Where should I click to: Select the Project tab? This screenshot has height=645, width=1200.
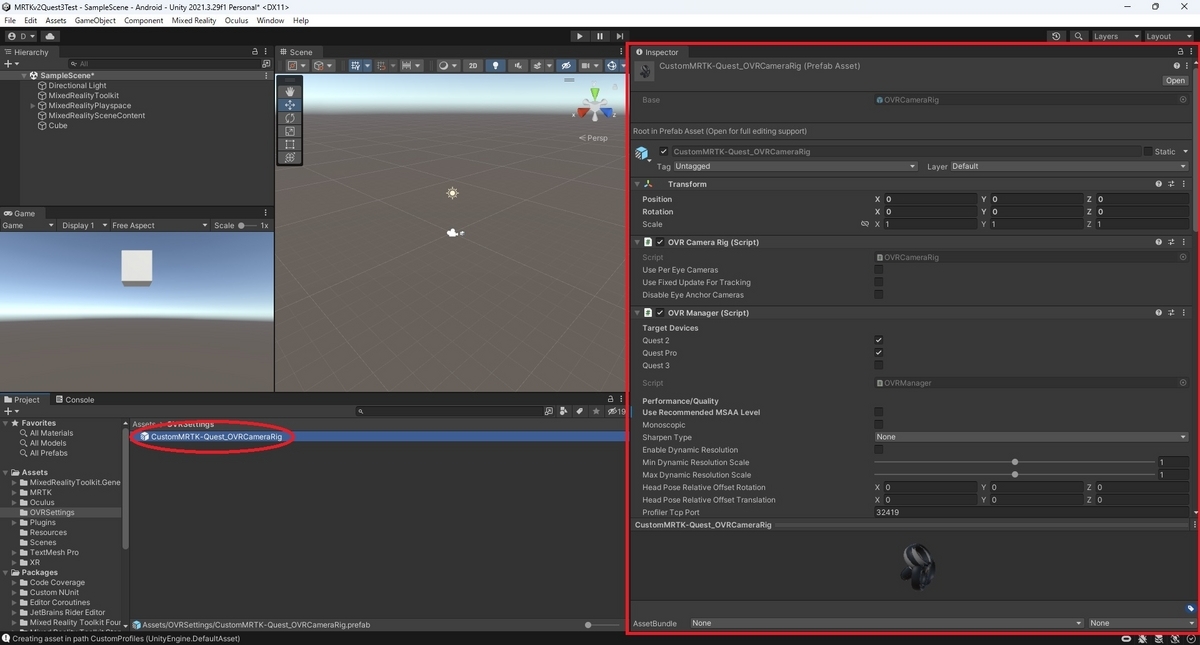(x=22, y=399)
